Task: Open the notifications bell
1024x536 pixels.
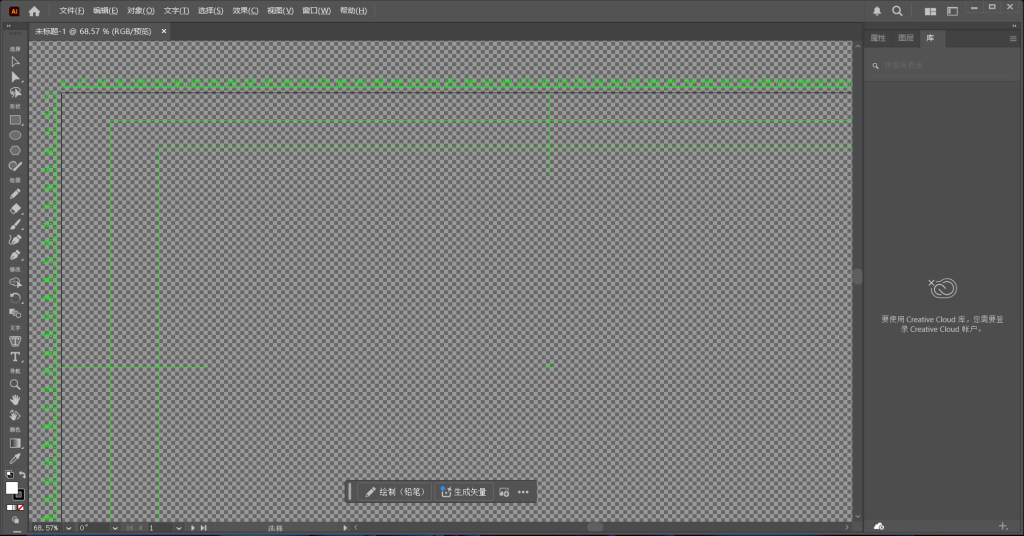Action: pyautogui.click(x=877, y=11)
